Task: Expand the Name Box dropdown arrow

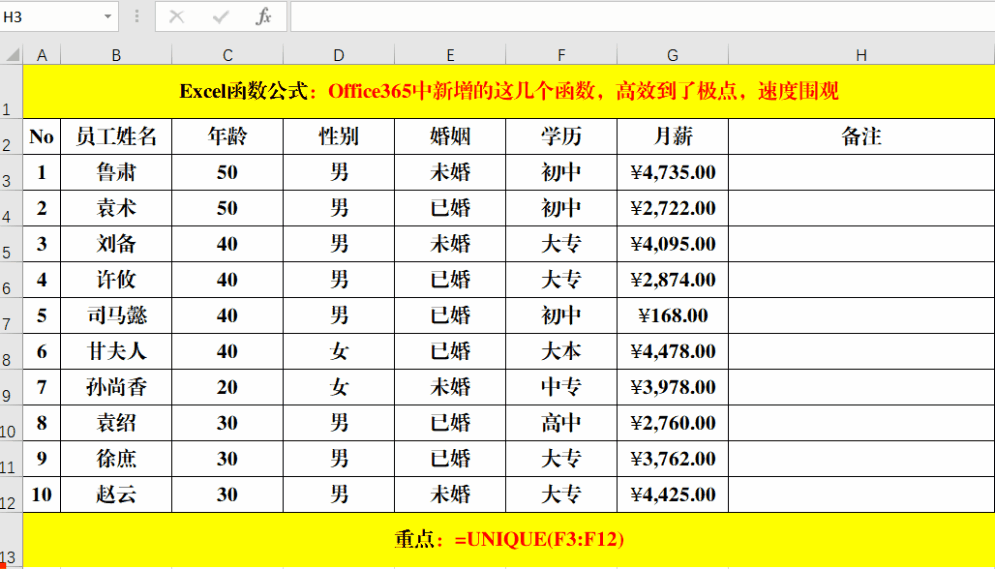Action: tap(107, 16)
